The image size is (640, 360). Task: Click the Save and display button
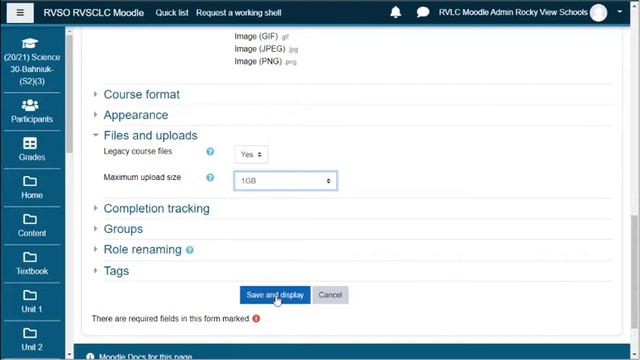pyautogui.click(x=275, y=295)
